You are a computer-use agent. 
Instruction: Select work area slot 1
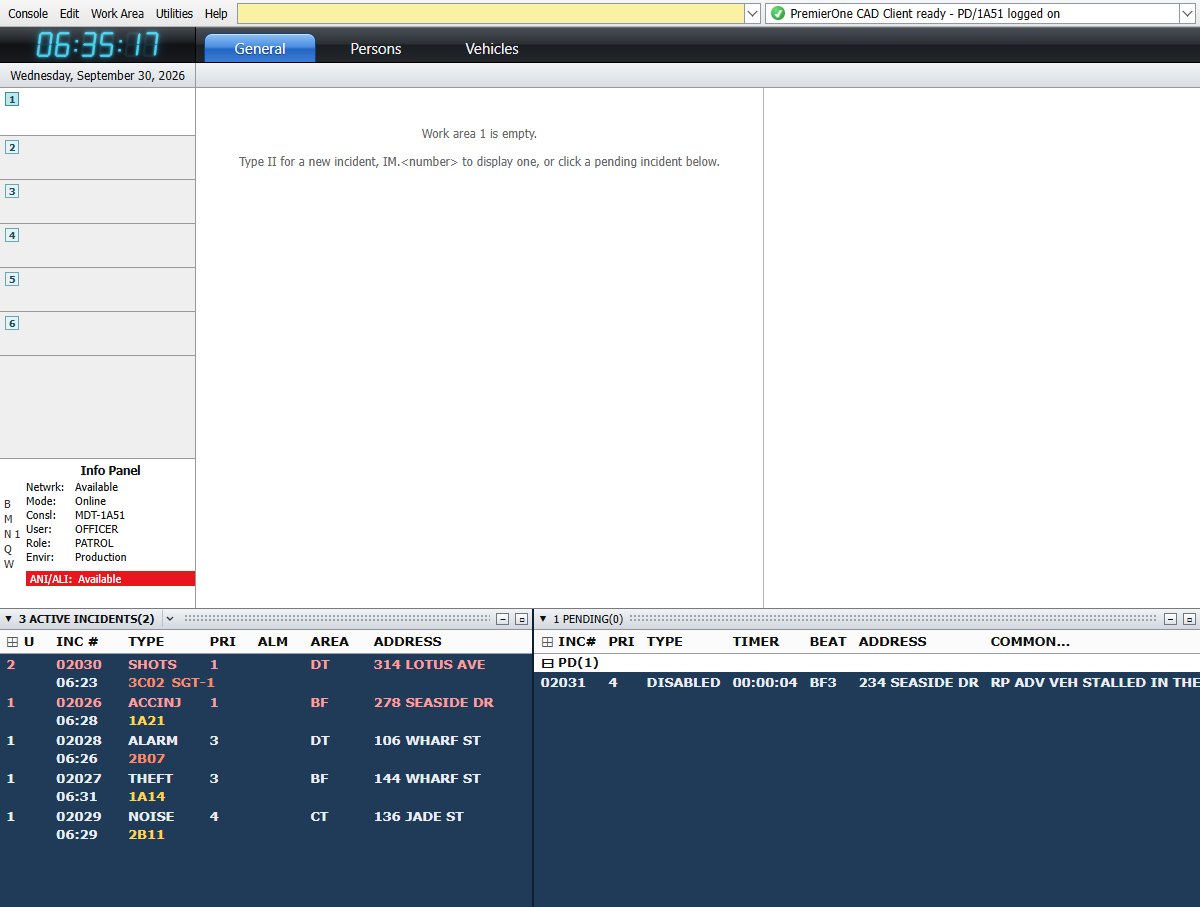tap(97, 112)
